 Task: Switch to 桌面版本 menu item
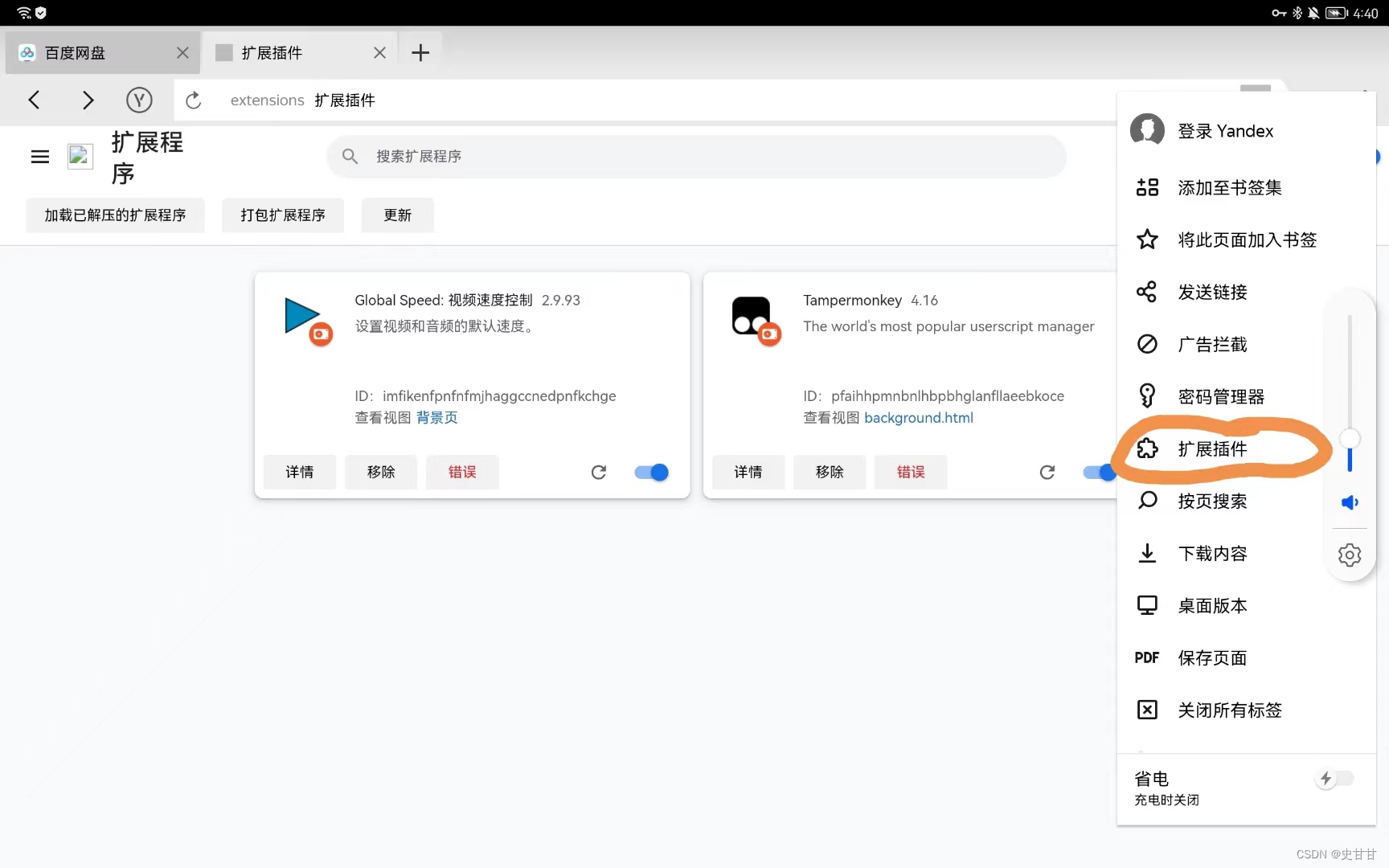[1246, 605]
